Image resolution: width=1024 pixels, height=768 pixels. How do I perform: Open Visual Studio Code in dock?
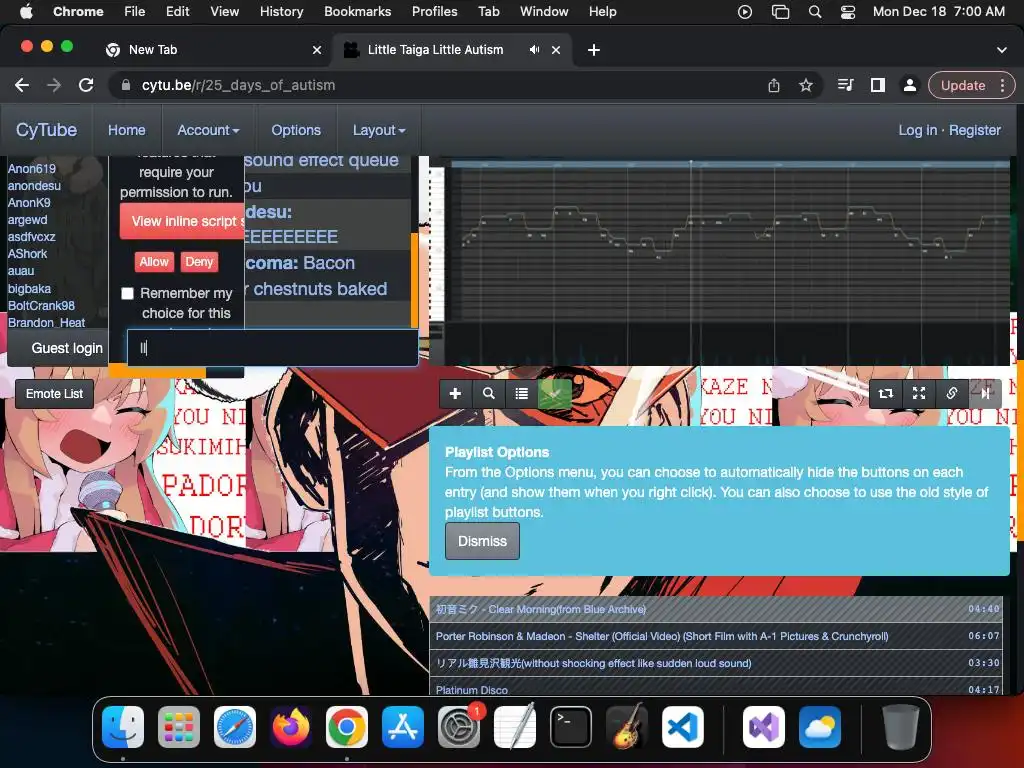tap(682, 727)
